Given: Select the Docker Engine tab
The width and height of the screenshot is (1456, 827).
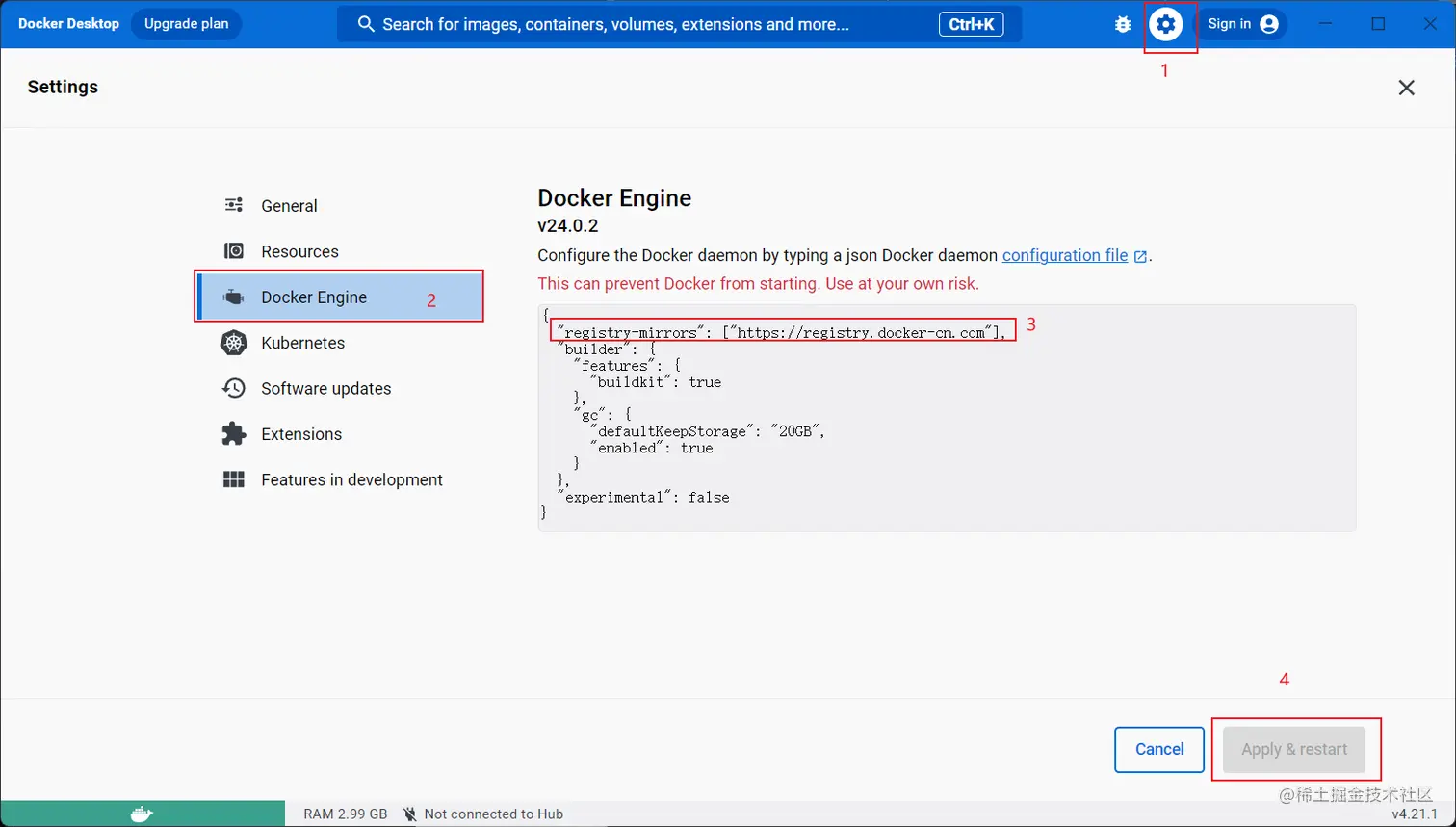Looking at the screenshot, I should tap(340, 297).
